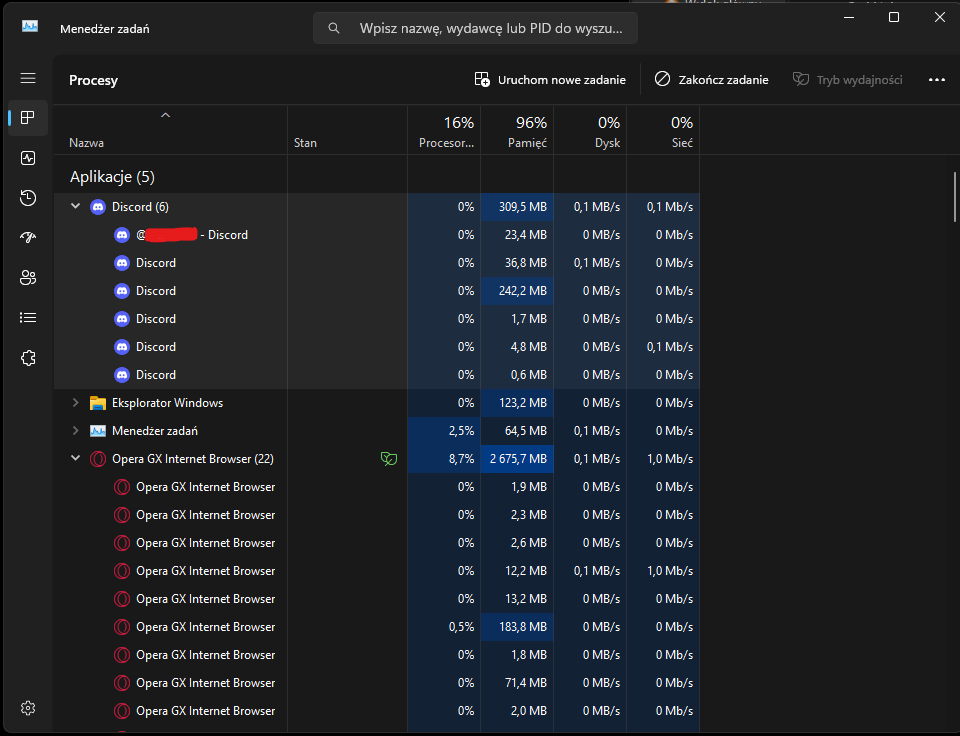This screenshot has width=960, height=736.
Task: Sort by the Nazwa column header
Action: (170, 130)
